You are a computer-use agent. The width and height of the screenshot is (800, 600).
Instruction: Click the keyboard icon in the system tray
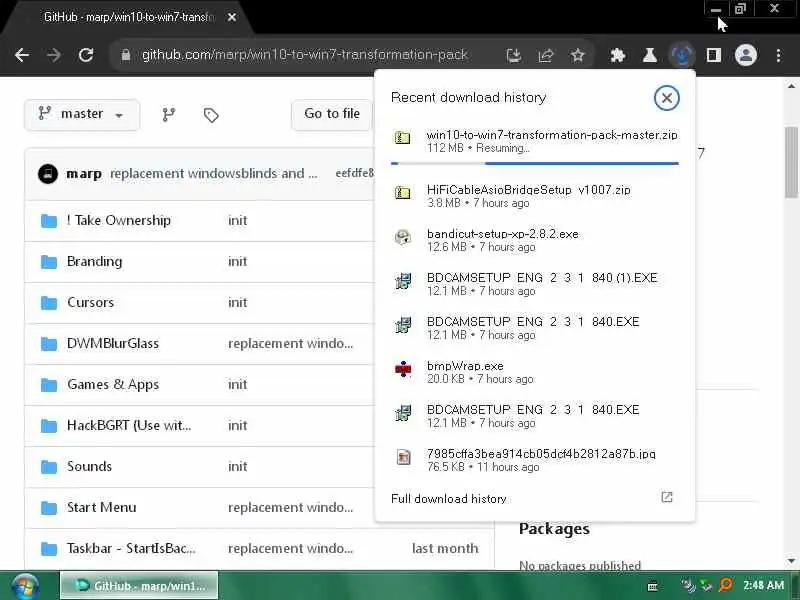pos(652,587)
